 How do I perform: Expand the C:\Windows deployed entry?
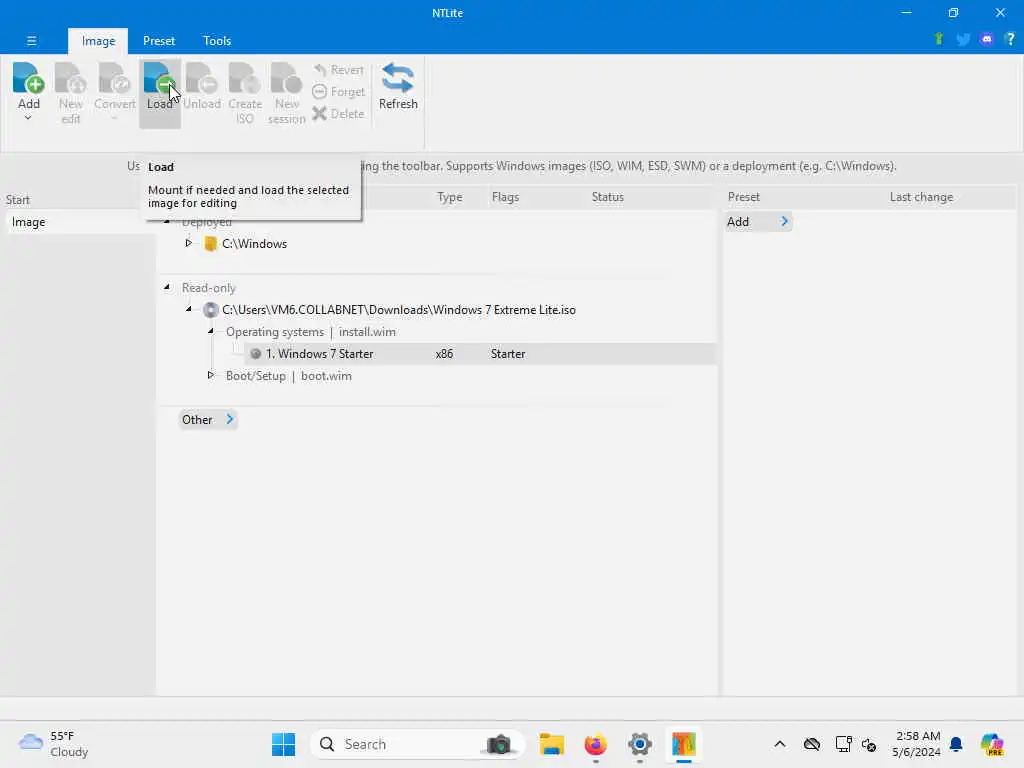(x=189, y=243)
